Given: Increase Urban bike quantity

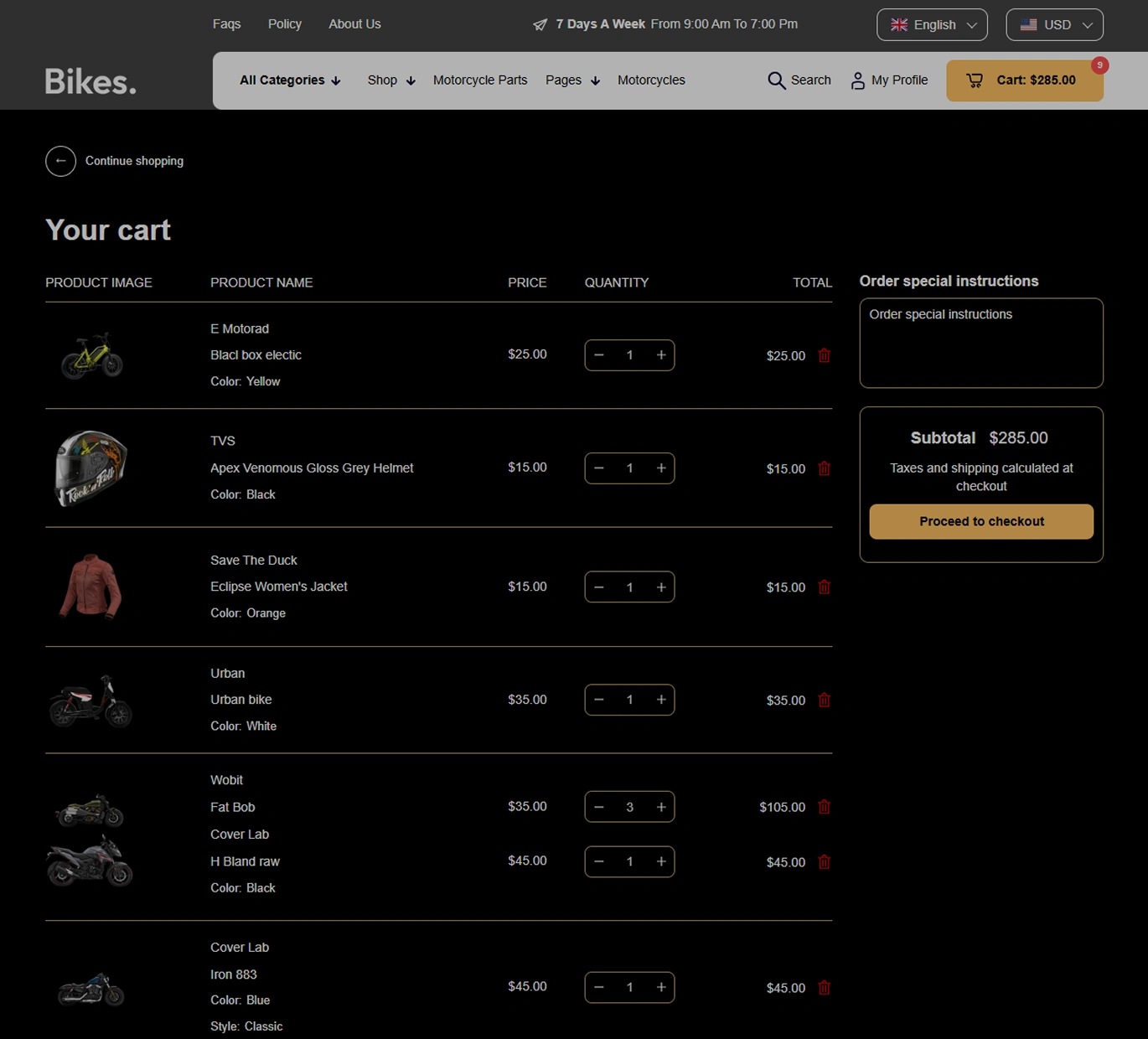Looking at the screenshot, I should (661, 700).
